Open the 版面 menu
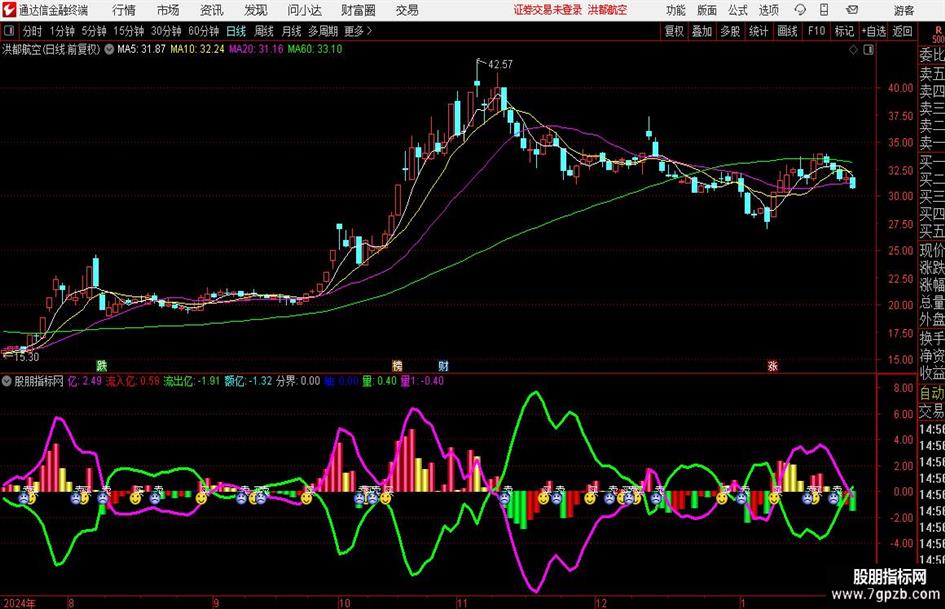Viewport: 945px width, 609px height. pyautogui.click(x=706, y=10)
